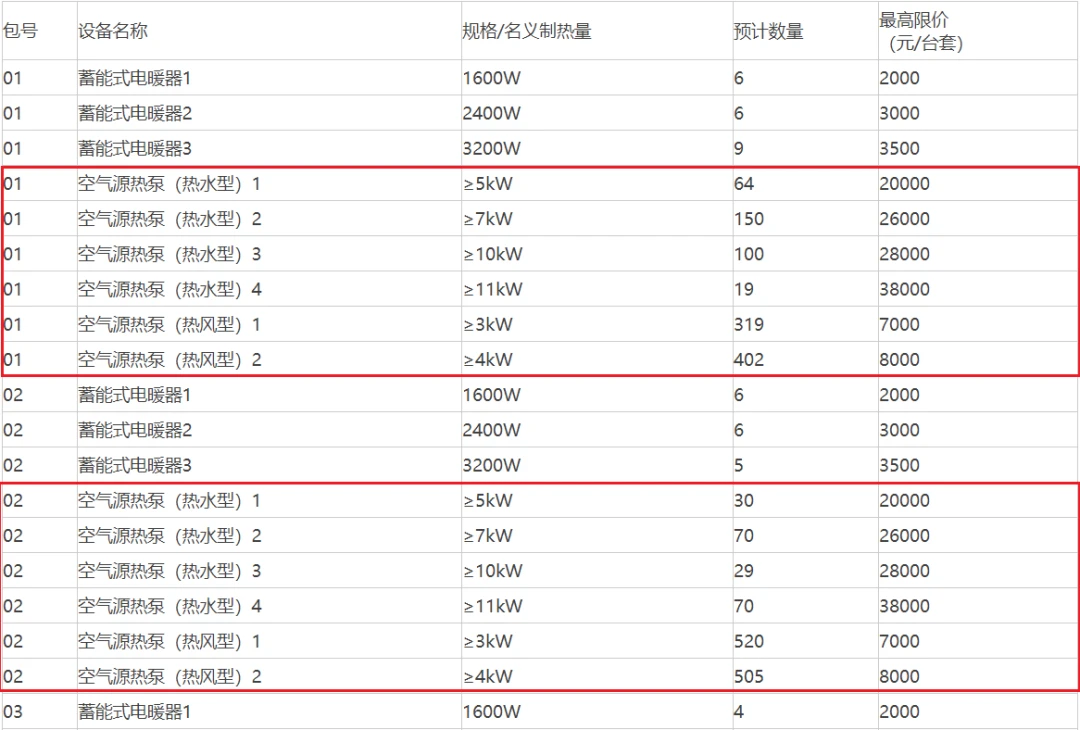Select the 设备名称 column header

pos(113,31)
